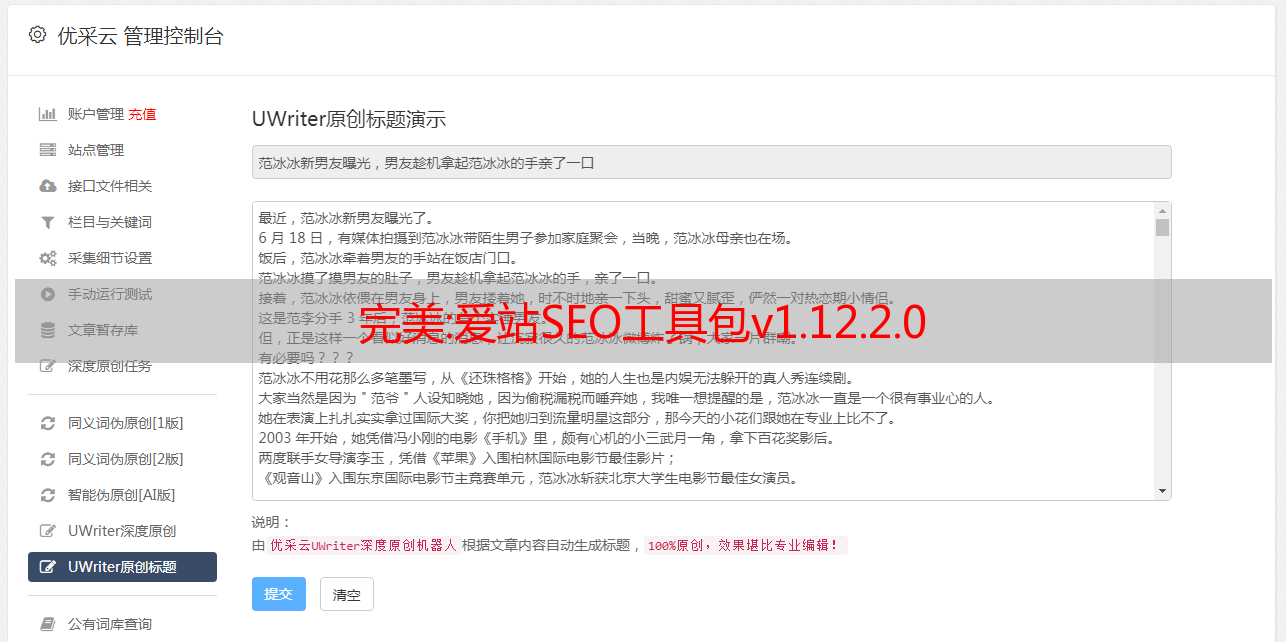Click the generated title input field
This screenshot has width=1286, height=642.
point(711,162)
